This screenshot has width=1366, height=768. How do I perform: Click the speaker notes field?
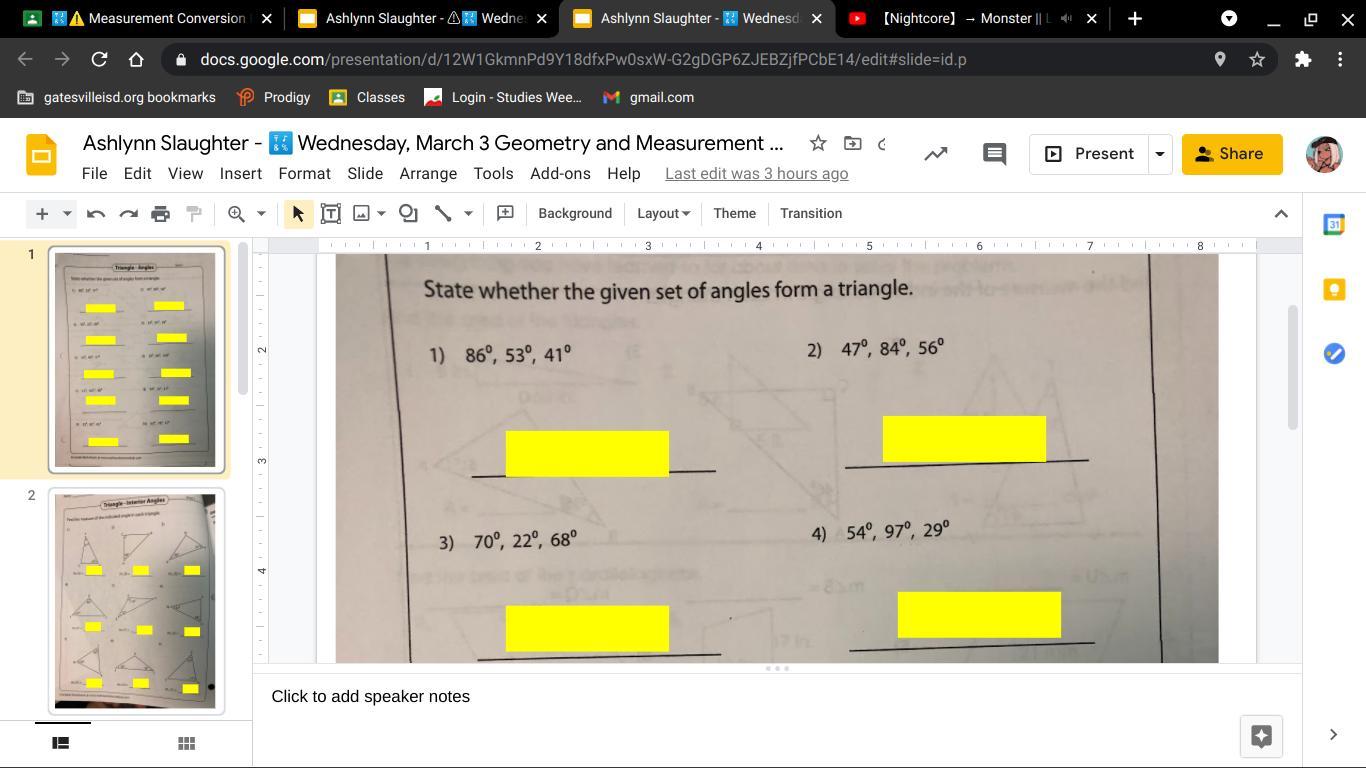point(777,697)
